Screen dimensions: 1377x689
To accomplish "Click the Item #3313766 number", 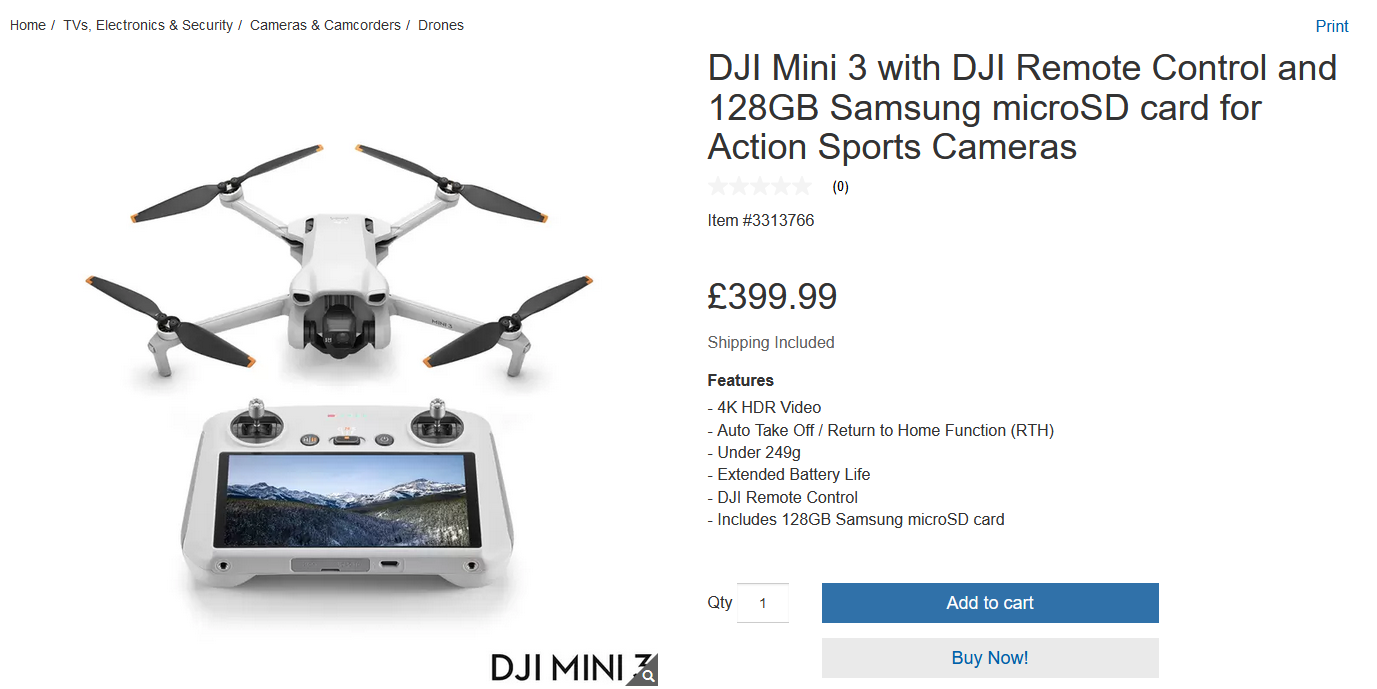I will coord(761,220).
